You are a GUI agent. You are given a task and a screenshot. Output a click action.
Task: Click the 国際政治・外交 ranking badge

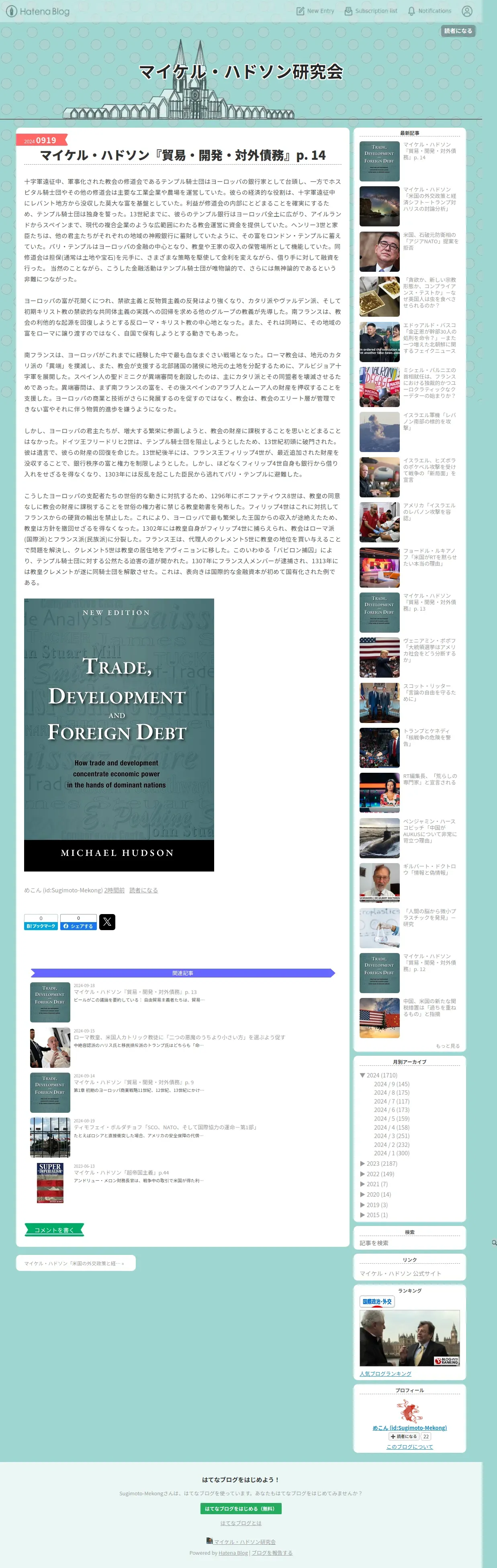(377, 1301)
